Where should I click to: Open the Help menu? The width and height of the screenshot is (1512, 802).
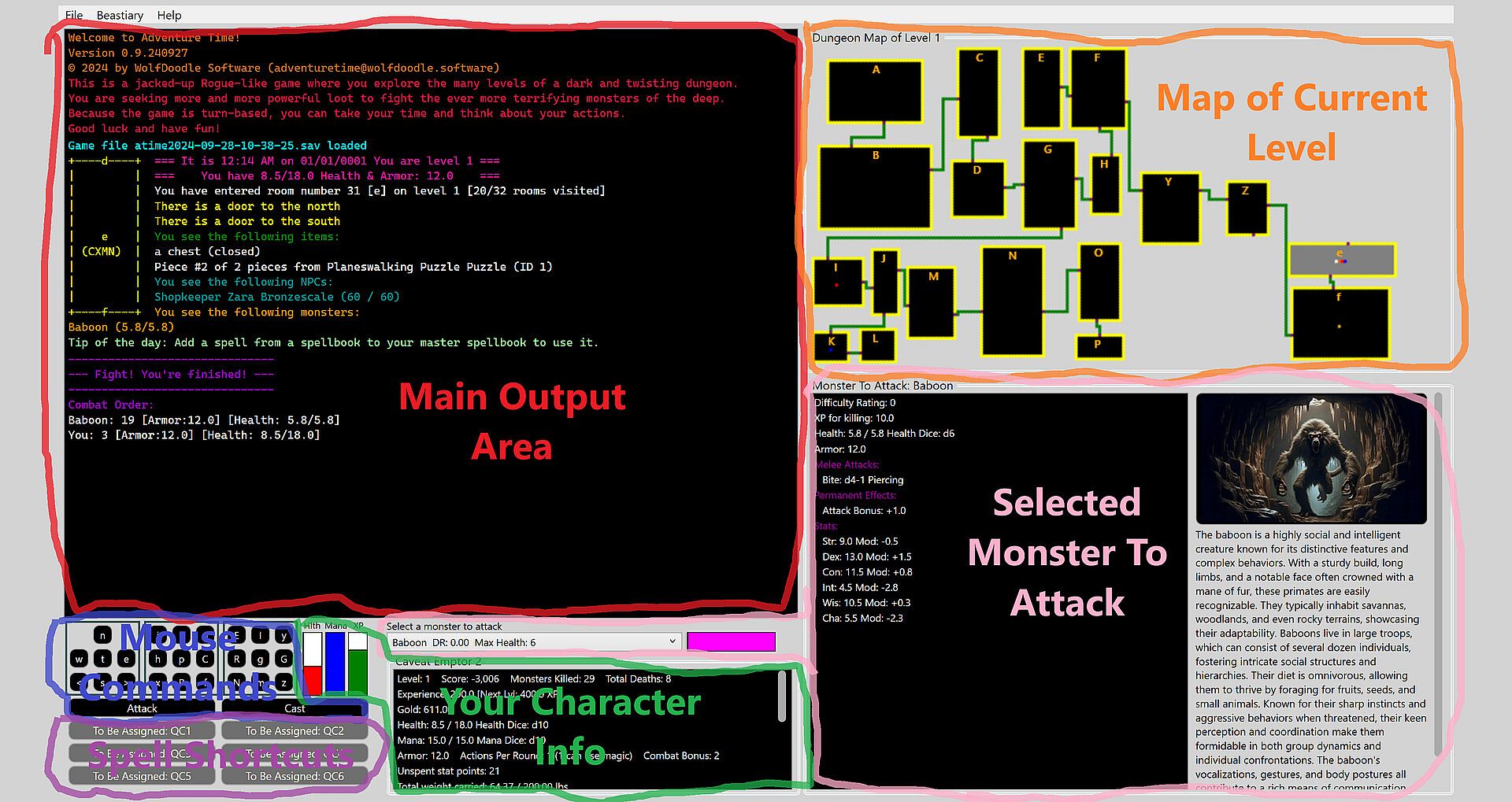pyautogui.click(x=169, y=15)
